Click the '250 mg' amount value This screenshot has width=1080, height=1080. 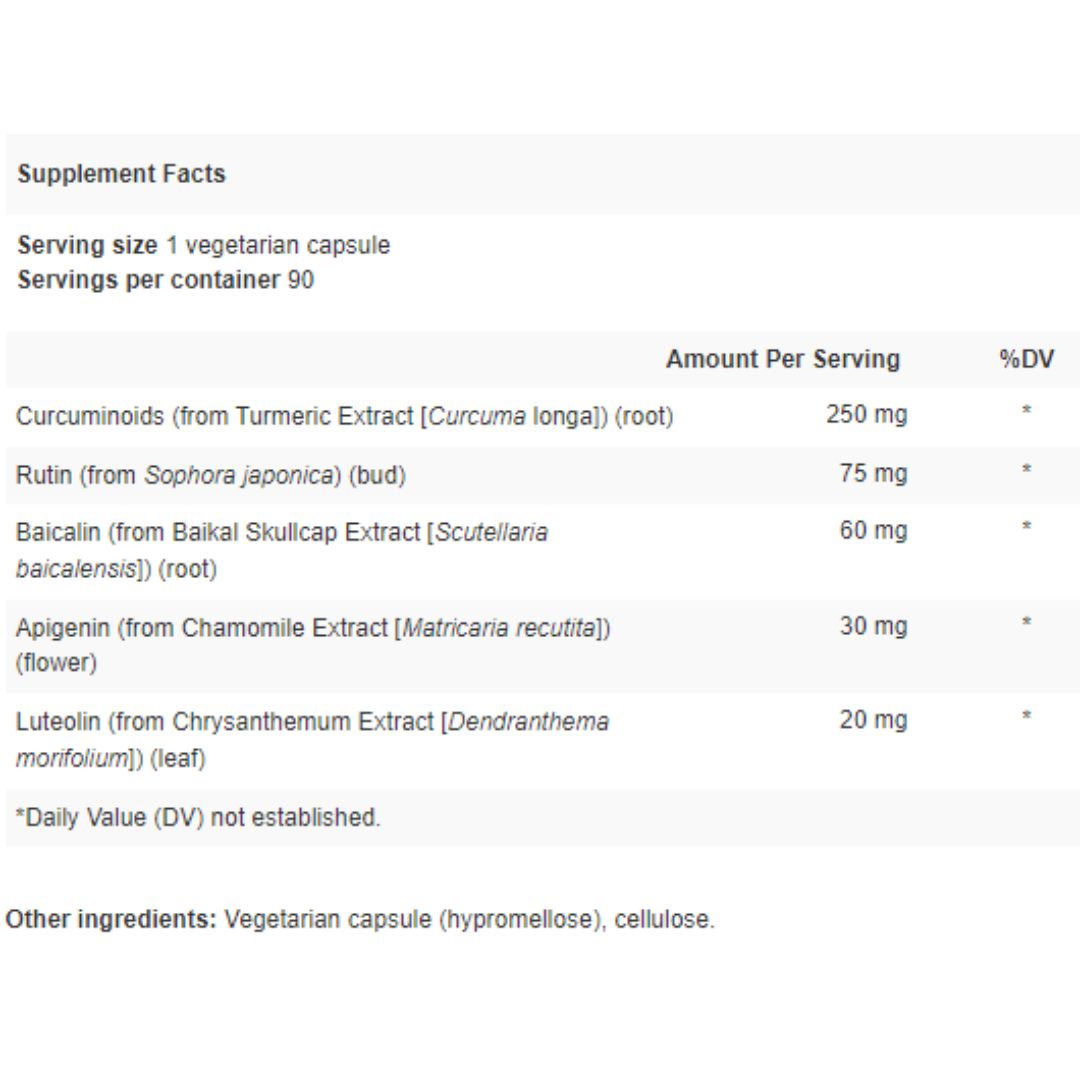[x=866, y=415]
